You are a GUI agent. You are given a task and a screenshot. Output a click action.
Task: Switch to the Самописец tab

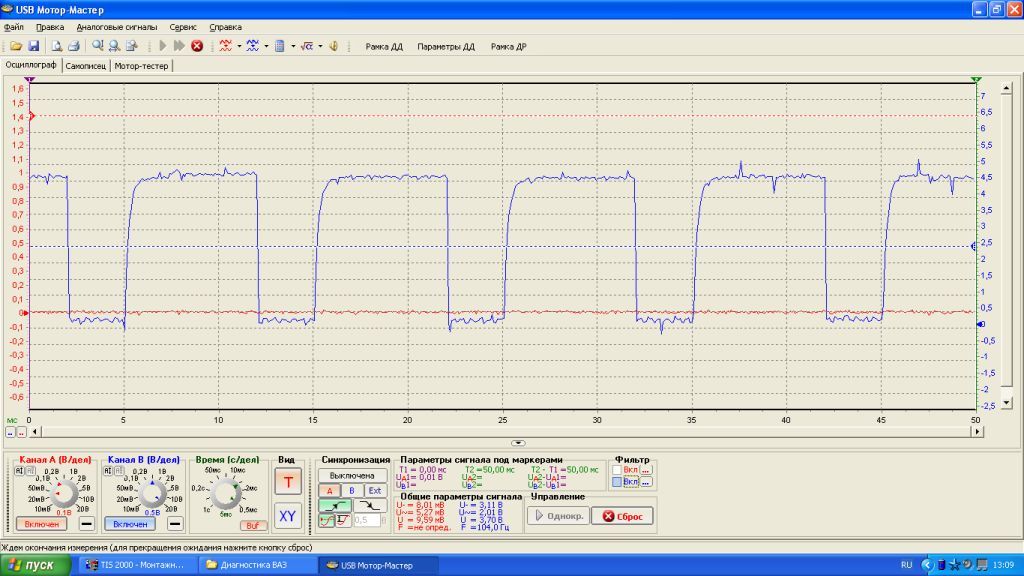coord(86,66)
